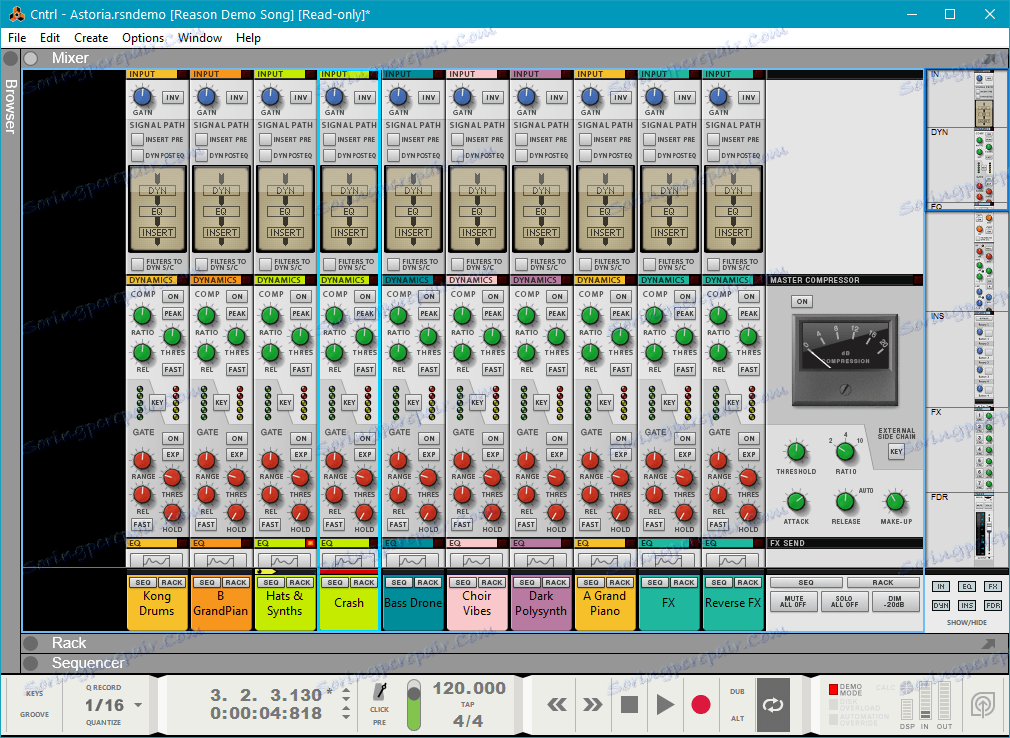Viewport: 1010px width, 738px height.
Task: Expand the Sequencer panel
Action: tap(31, 663)
